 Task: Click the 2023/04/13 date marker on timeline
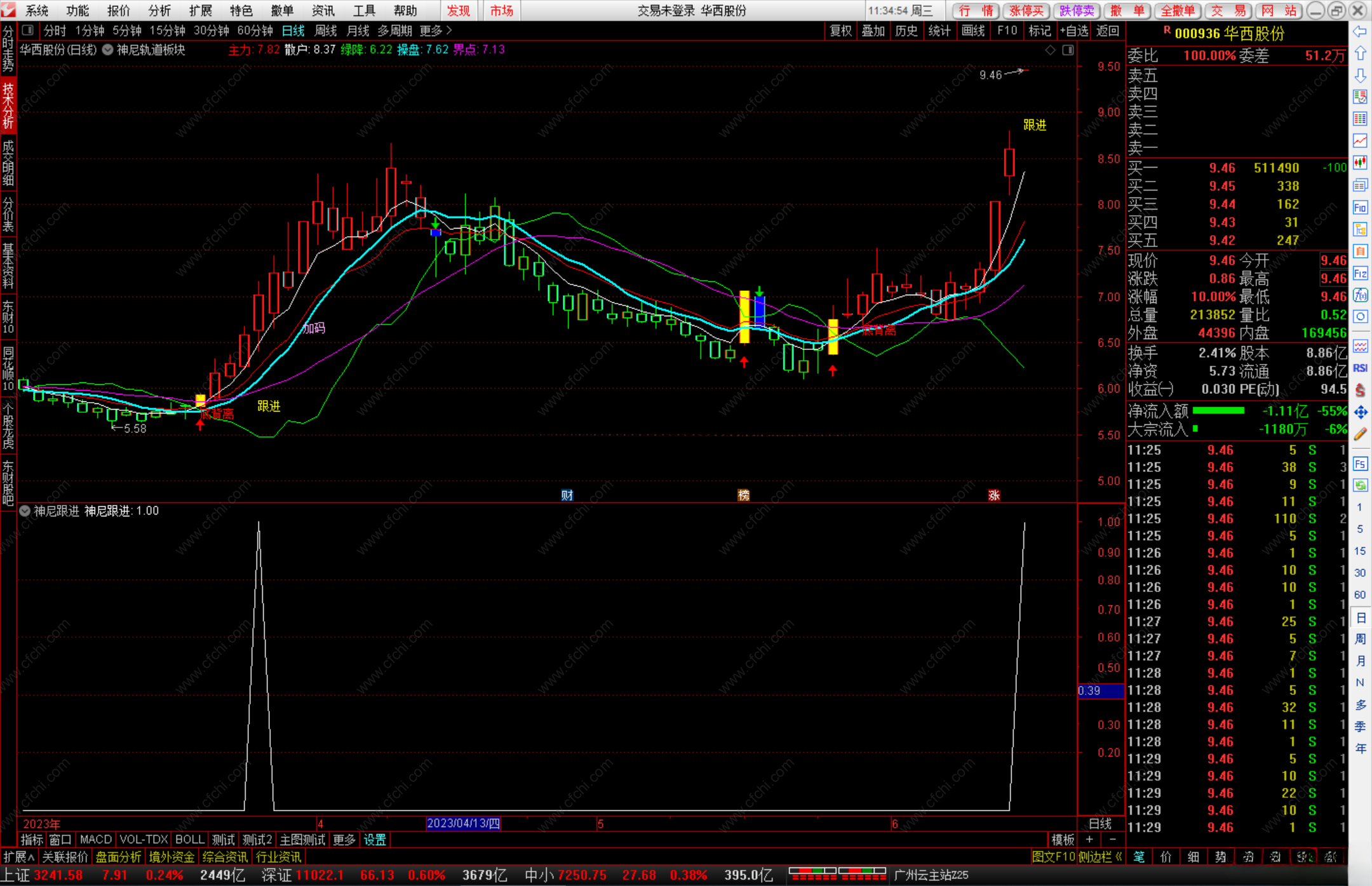(x=463, y=824)
